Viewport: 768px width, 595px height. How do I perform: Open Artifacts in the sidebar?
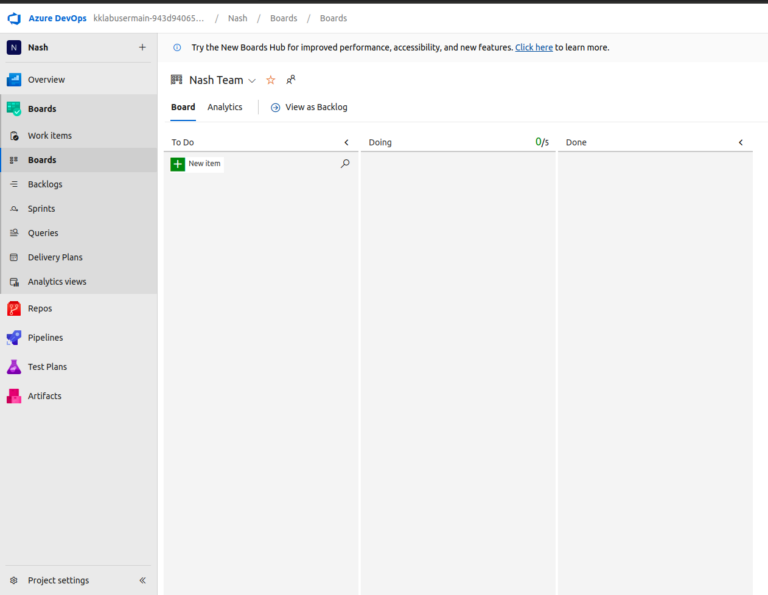click(x=45, y=396)
